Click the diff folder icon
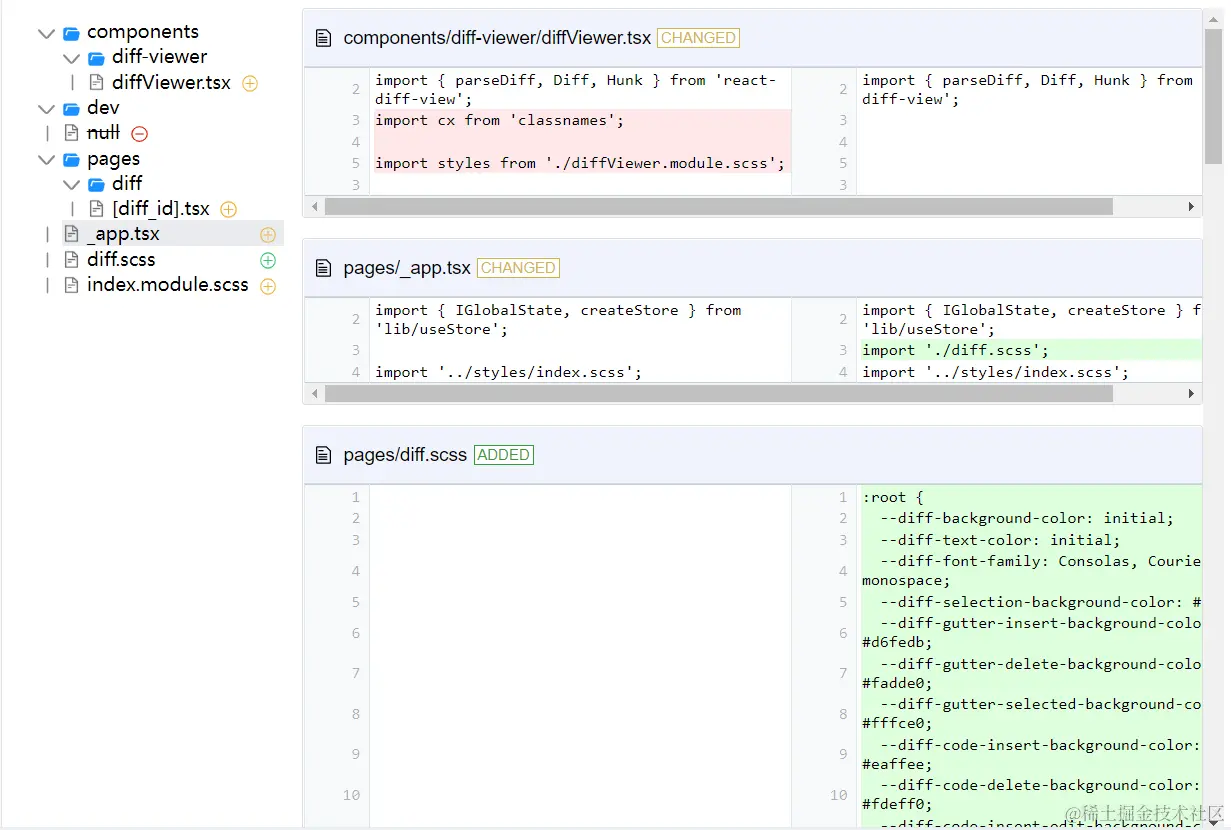 (96, 185)
